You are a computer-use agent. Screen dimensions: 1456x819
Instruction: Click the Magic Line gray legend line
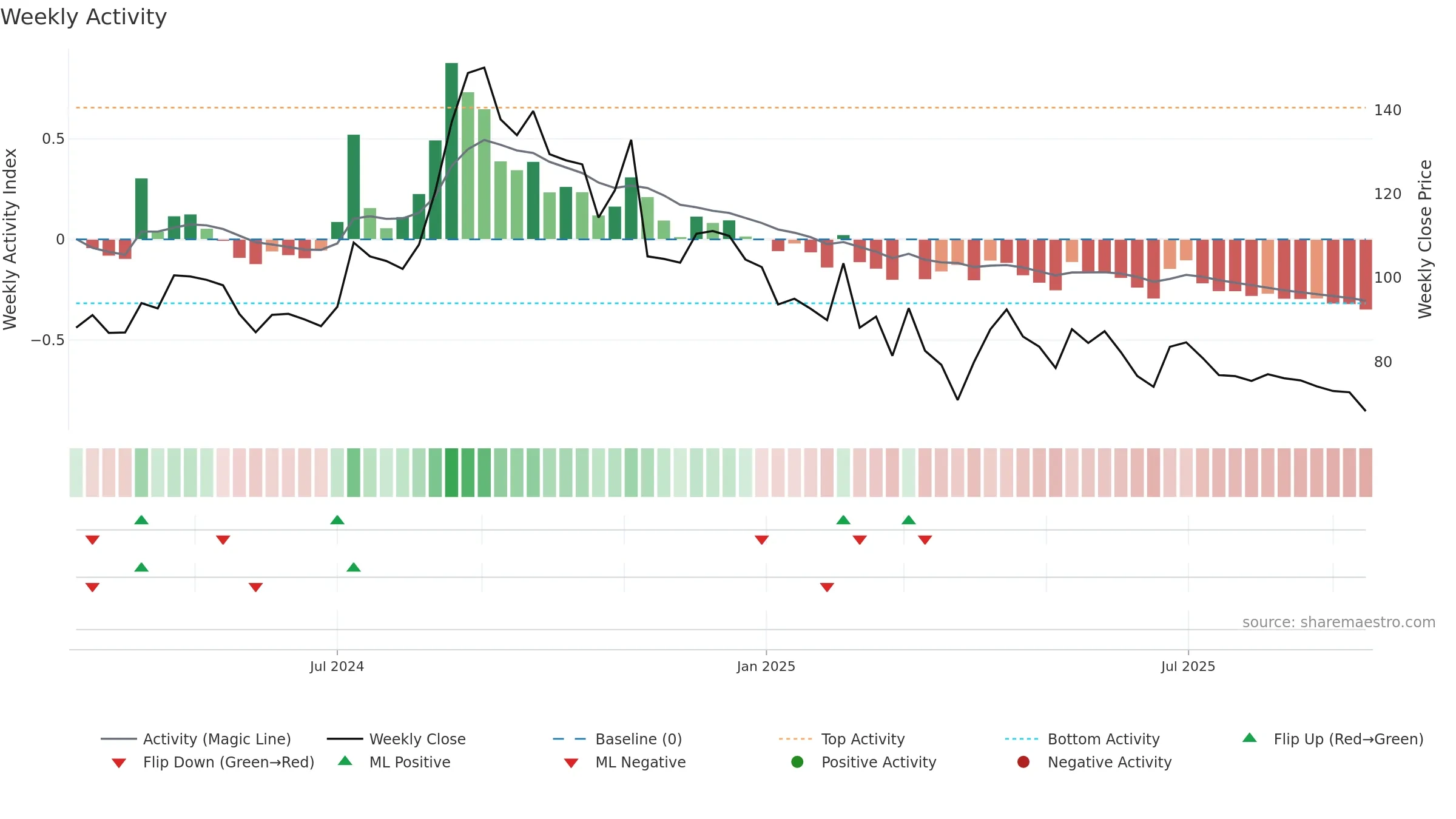tap(118, 739)
